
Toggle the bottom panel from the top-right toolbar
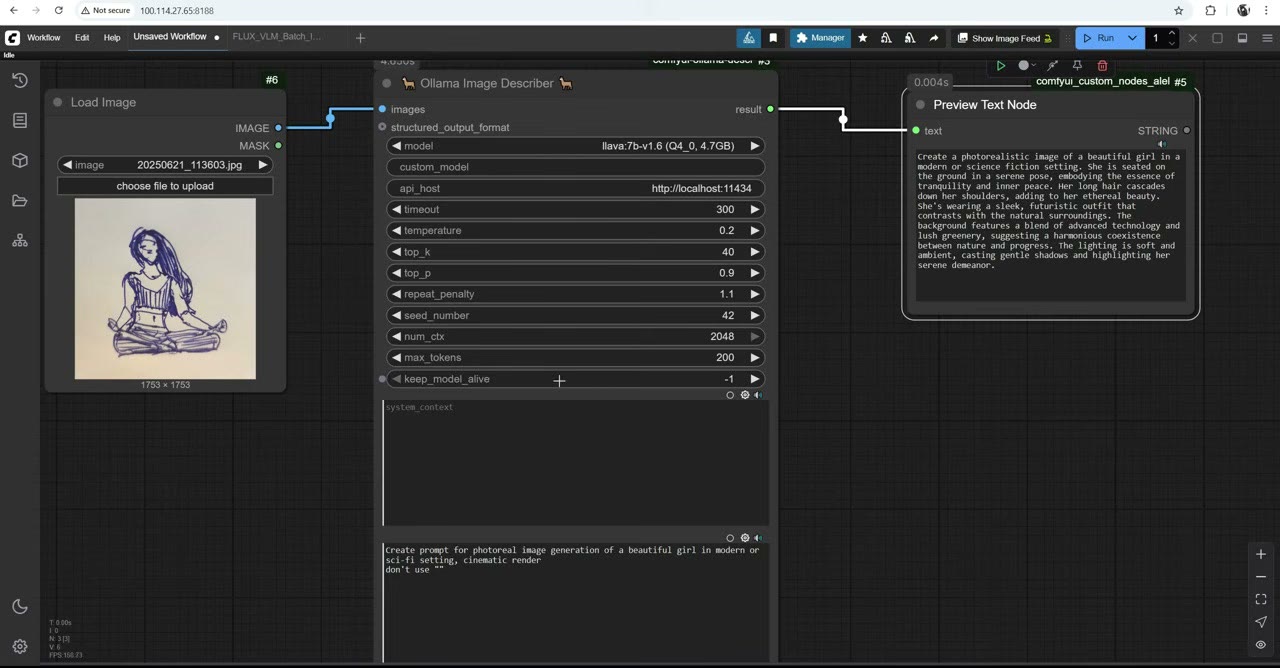tap(1242, 38)
